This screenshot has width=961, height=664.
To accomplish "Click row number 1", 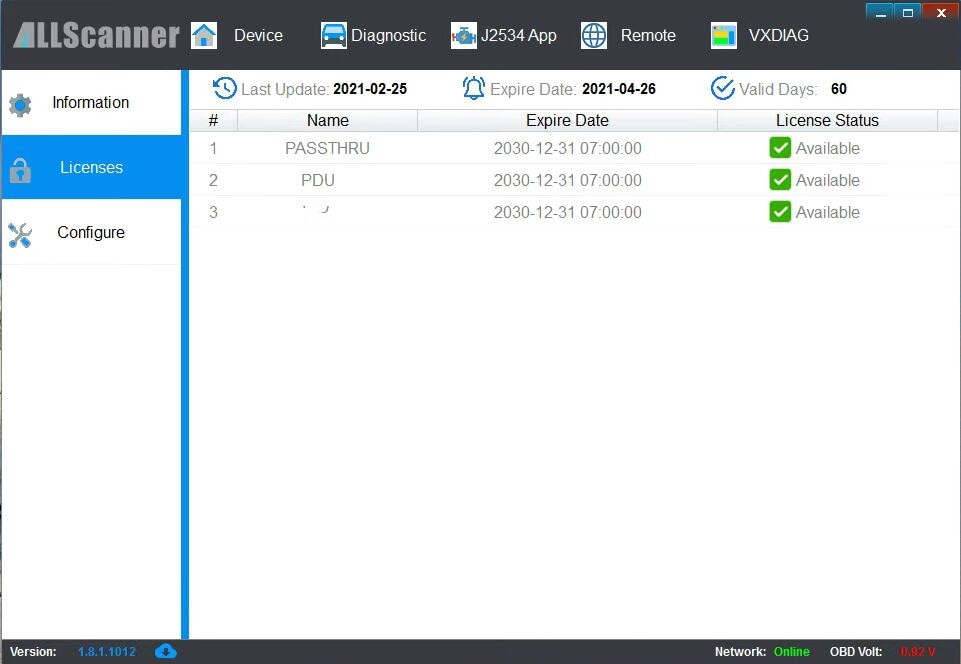I will [213, 148].
